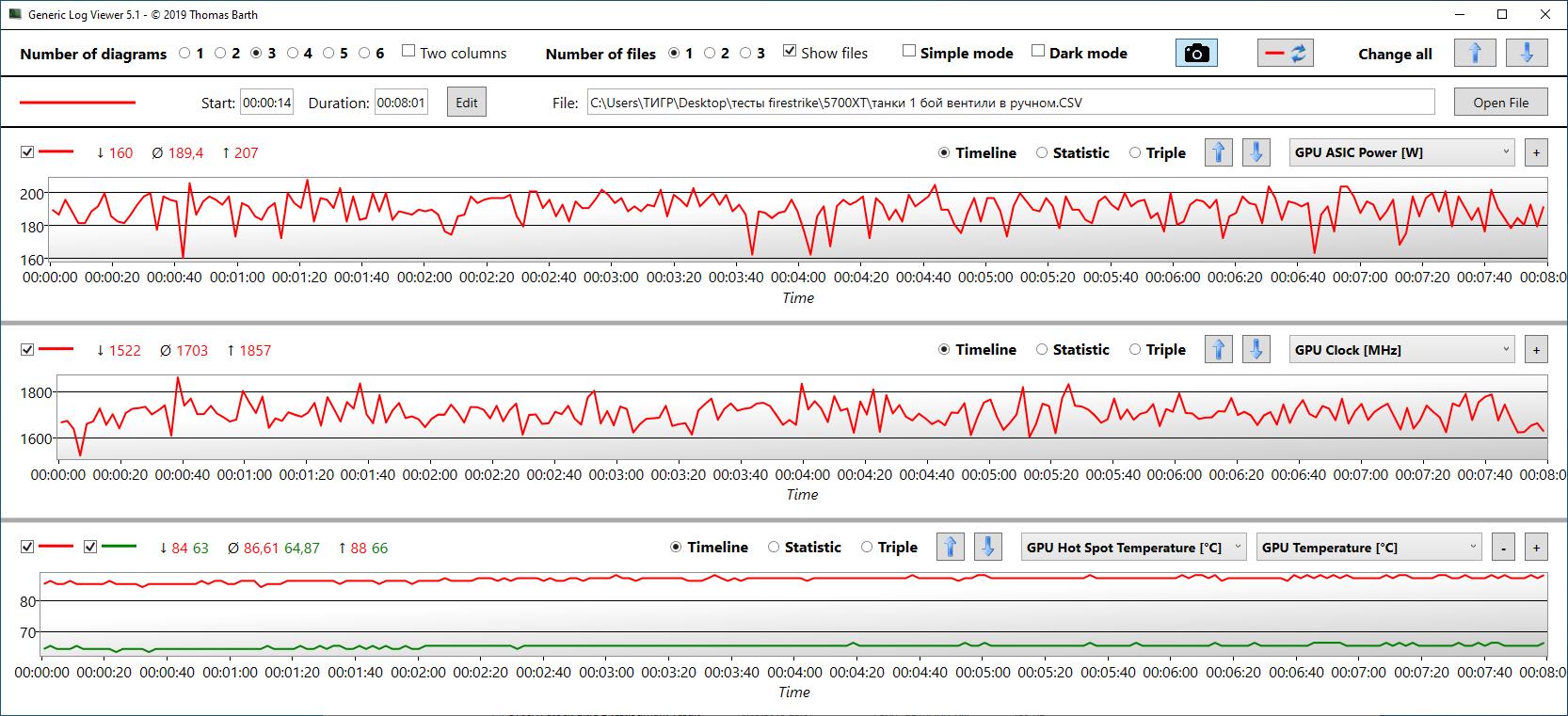Click the red line swap icon
This screenshot has height=716, width=1568.
click(x=1286, y=54)
